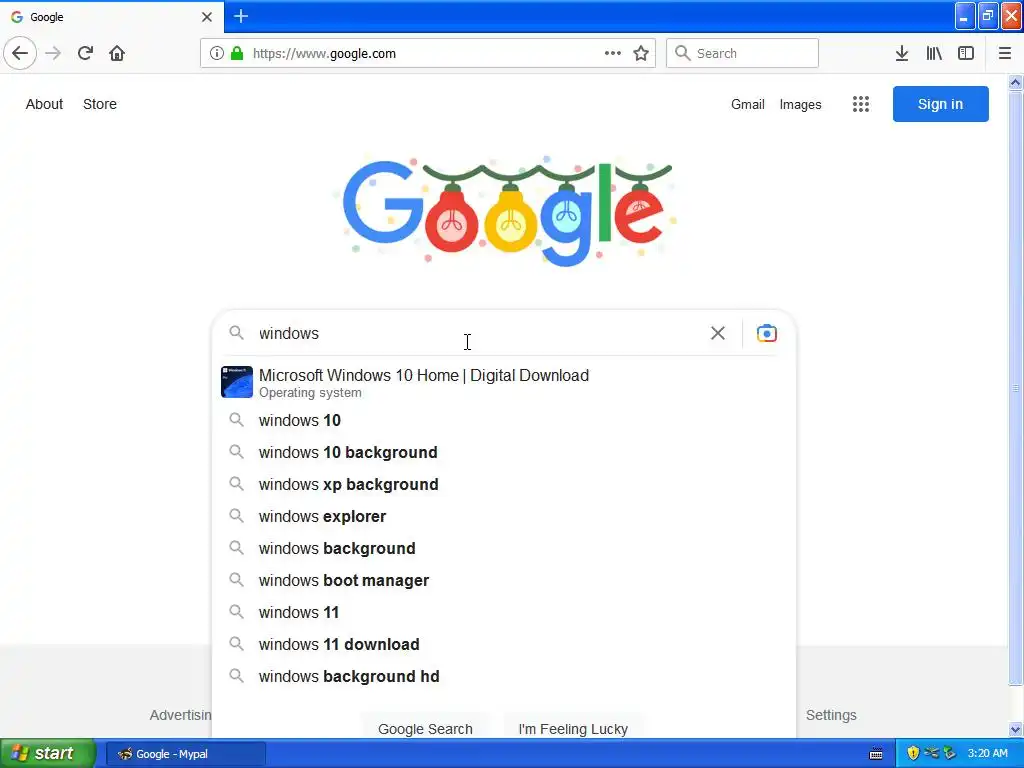This screenshot has width=1024, height=768.
Task: Click the Google holiday lights doodle
Action: click(508, 212)
